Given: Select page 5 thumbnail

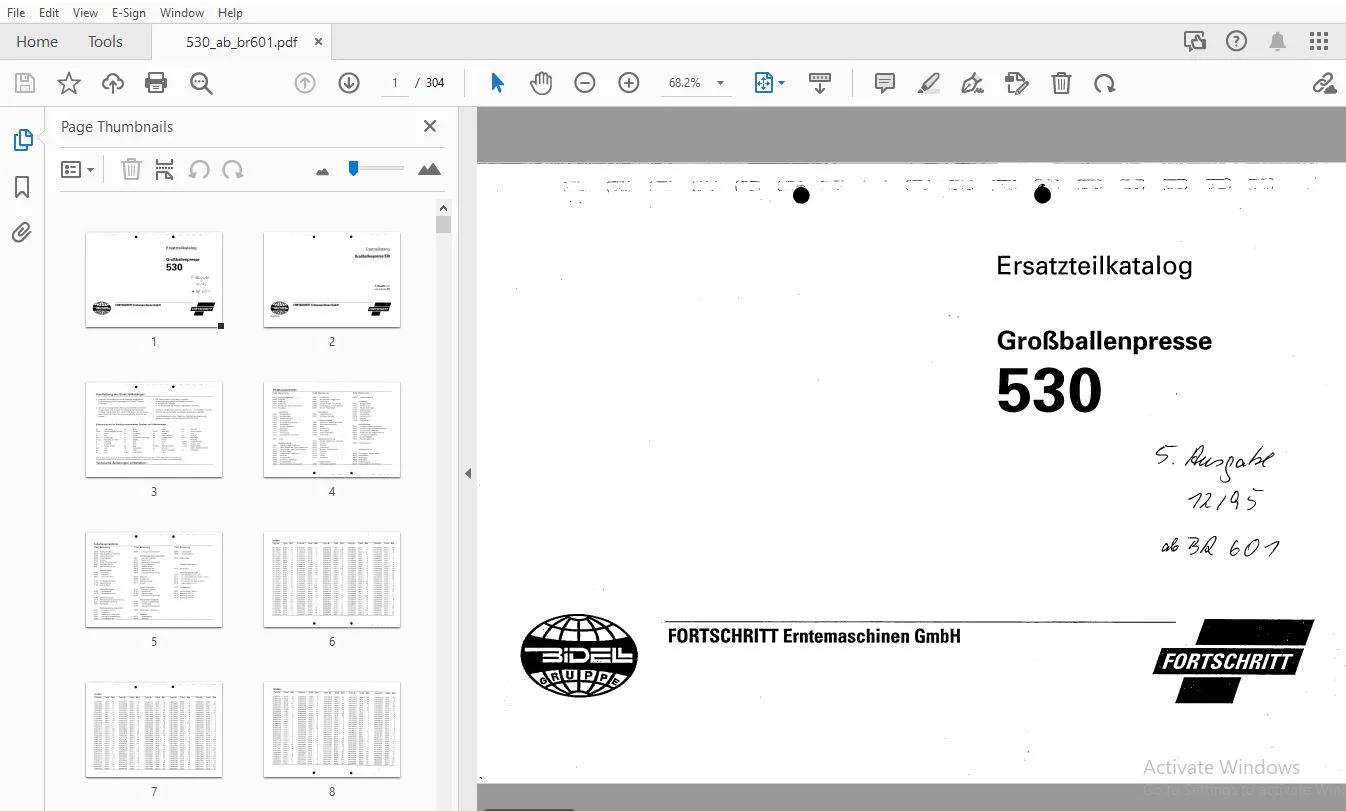Looking at the screenshot, I should click(154, 579).
